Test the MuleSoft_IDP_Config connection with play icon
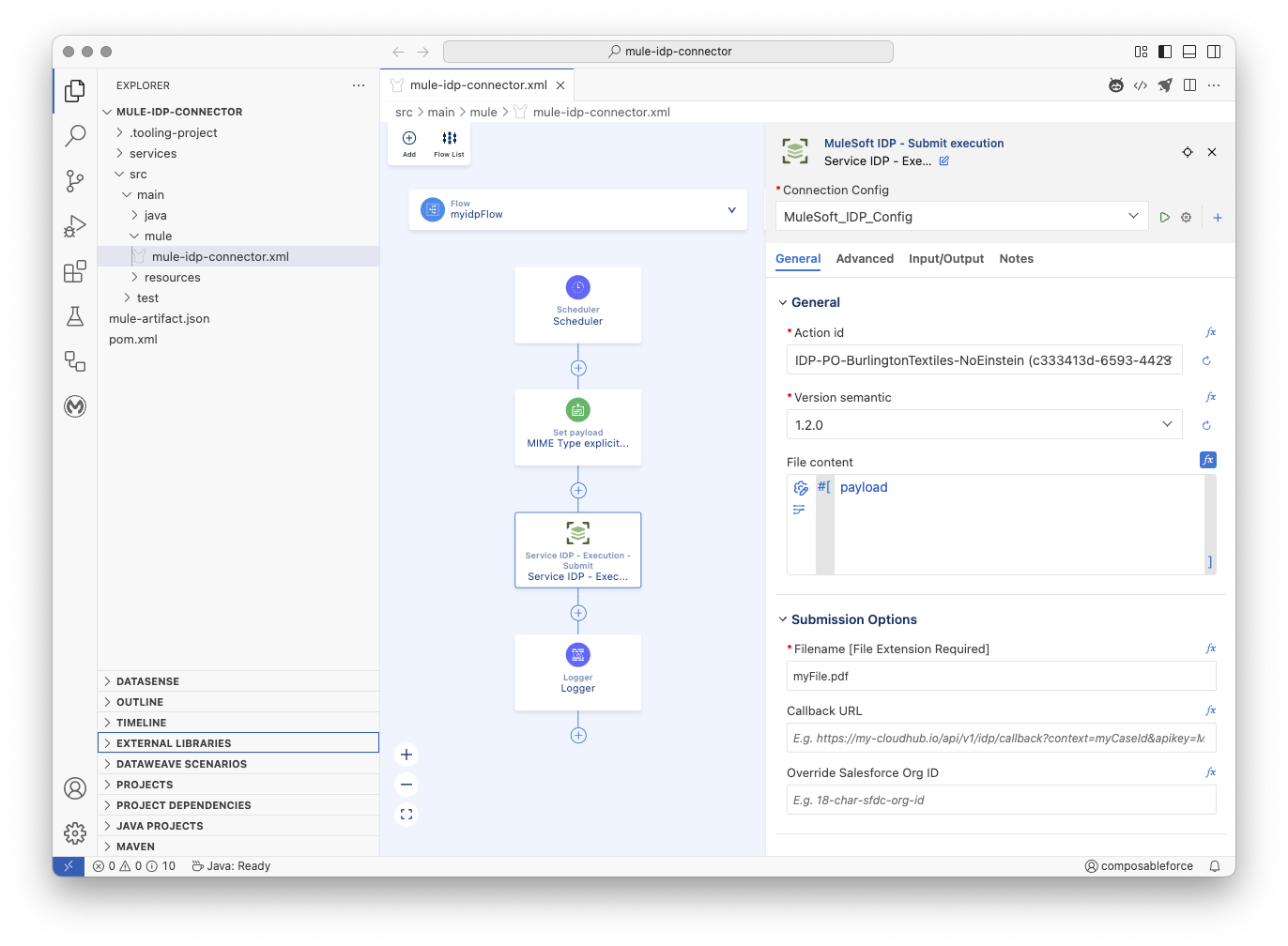The height and width of the screenshot is (946, 1288). [1164, 217]
